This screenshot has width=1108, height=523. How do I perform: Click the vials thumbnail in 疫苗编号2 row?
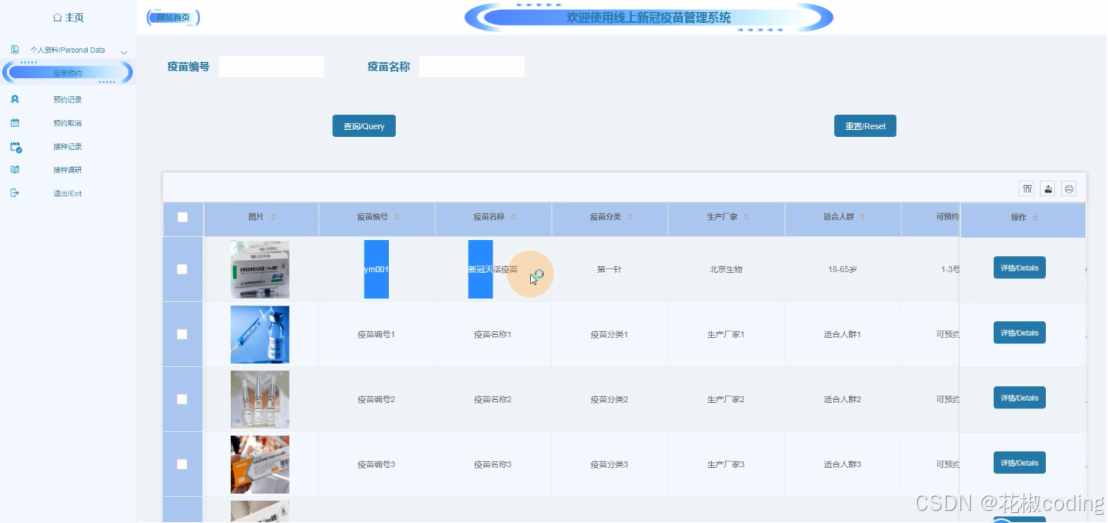point(260,399)
